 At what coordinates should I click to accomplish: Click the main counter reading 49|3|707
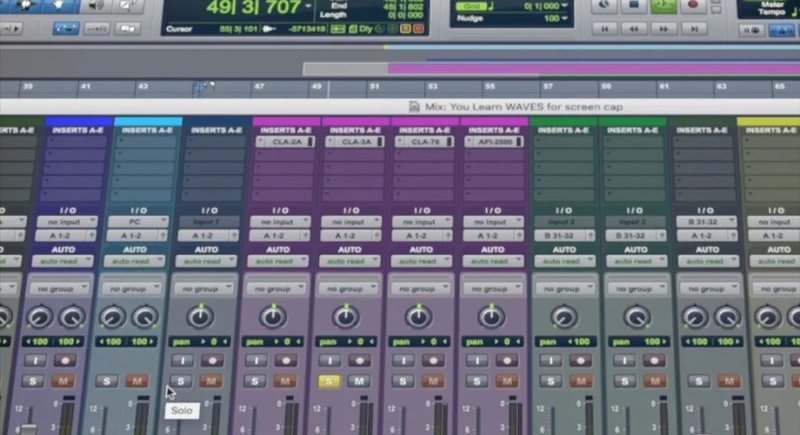pyautogui.click(x=254, y=7)
